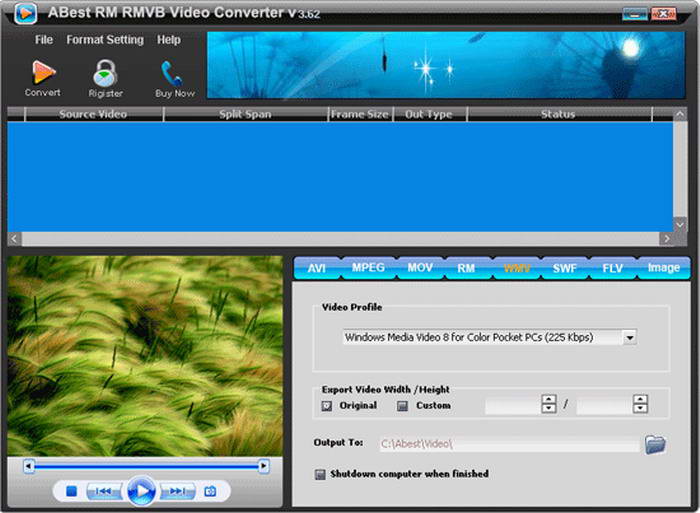Click the blue file list area

point(340,177)
